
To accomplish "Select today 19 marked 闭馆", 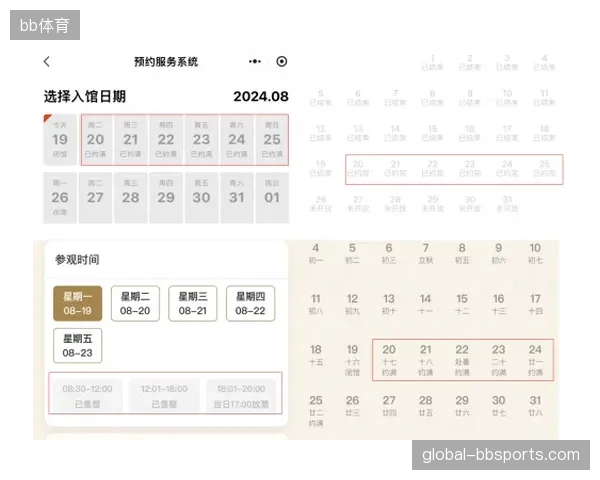I will (x=60, y=140).
